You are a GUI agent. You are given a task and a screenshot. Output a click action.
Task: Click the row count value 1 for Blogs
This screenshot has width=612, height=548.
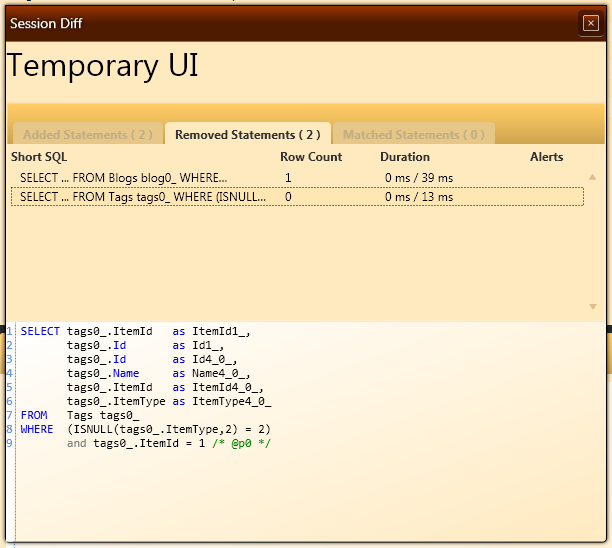pos(288,178)
